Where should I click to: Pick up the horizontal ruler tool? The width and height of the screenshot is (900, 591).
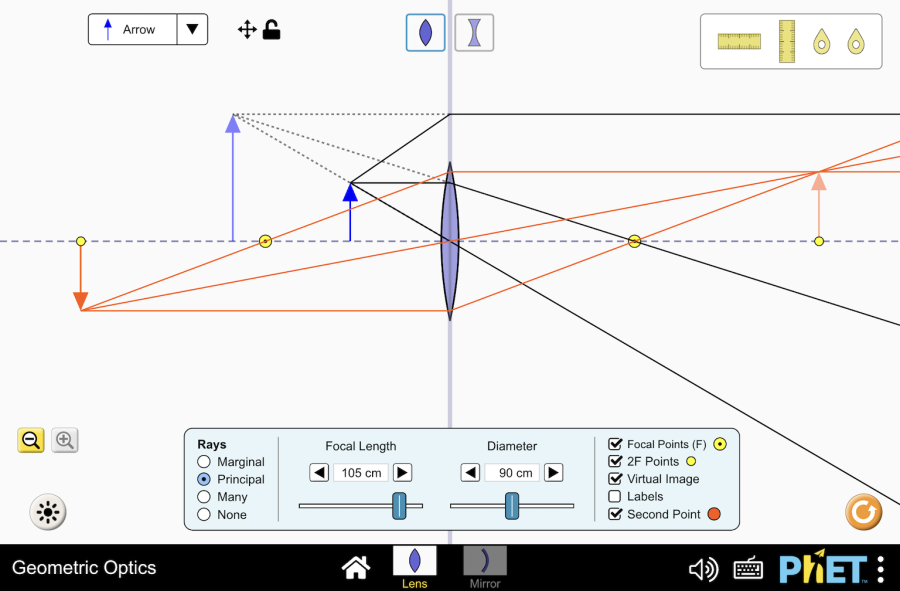[x=739, y=41]
